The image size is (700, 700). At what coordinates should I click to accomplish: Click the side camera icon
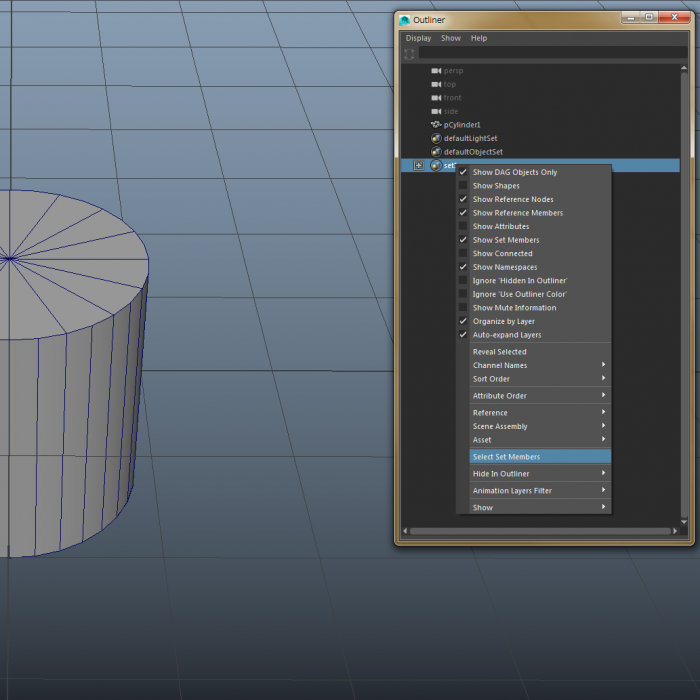(x=436, y=111)
